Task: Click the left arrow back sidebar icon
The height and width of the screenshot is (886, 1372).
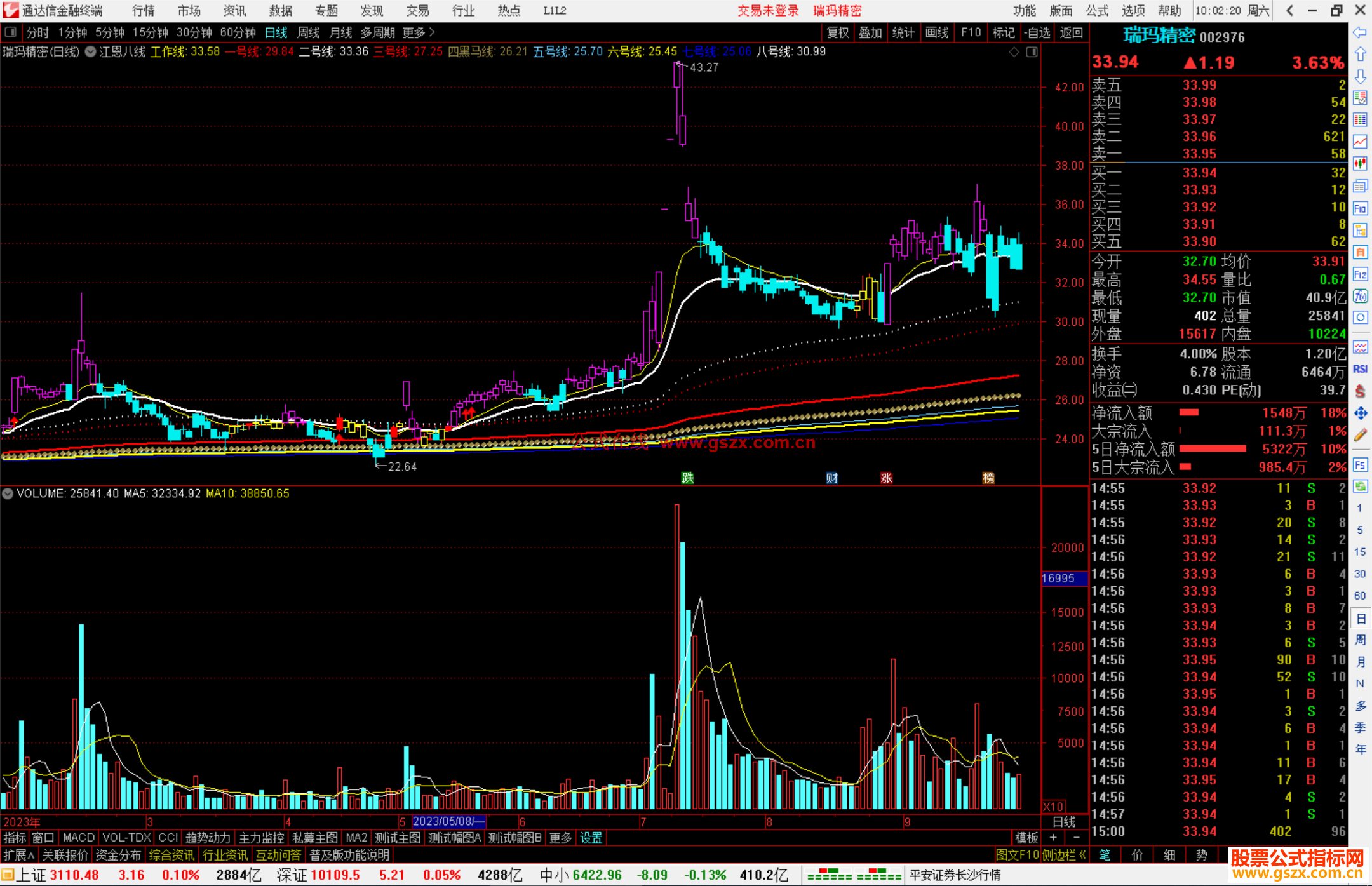Action: pos(1360,32)
